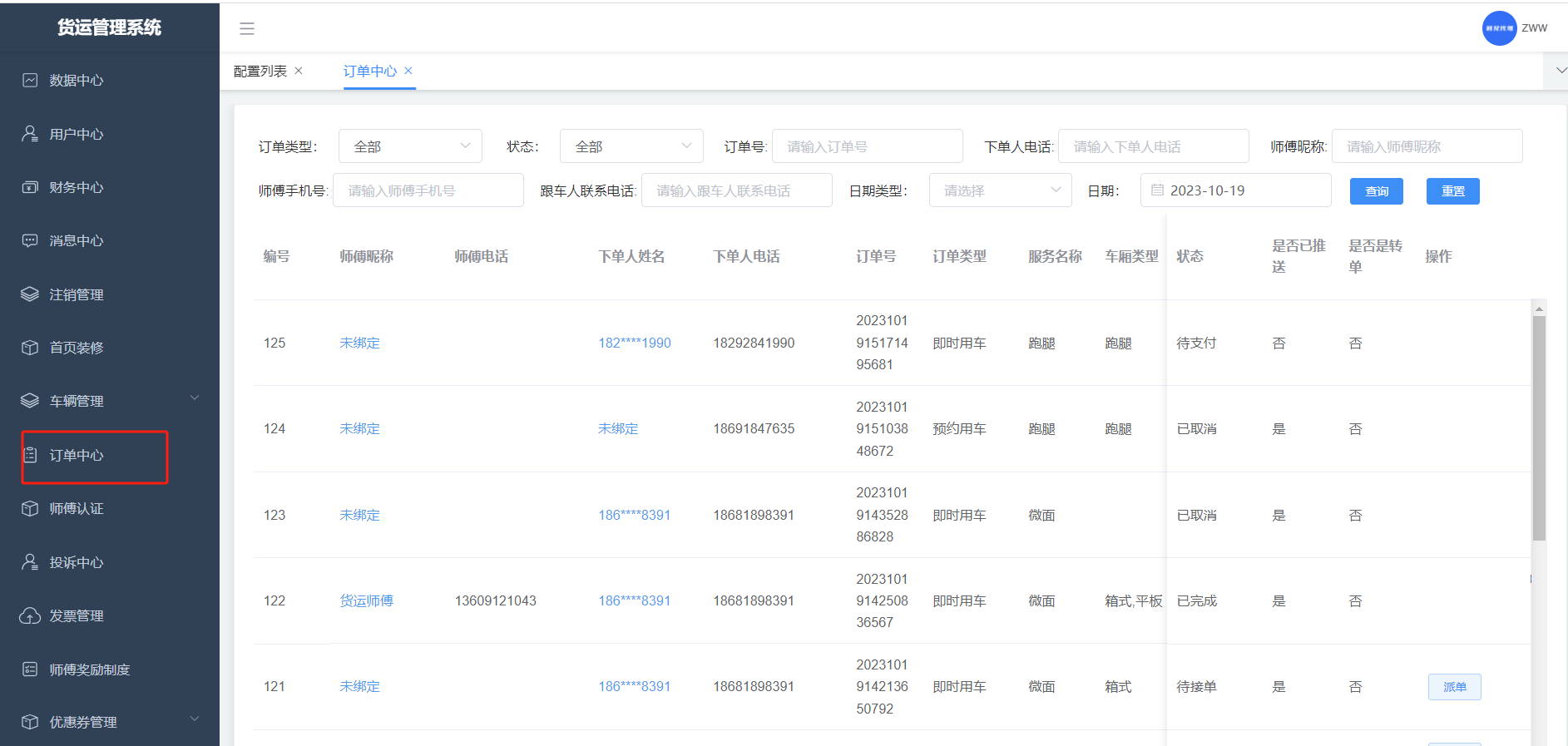
Task: Close the 配置列表 tab
Action: click(299, 71)
